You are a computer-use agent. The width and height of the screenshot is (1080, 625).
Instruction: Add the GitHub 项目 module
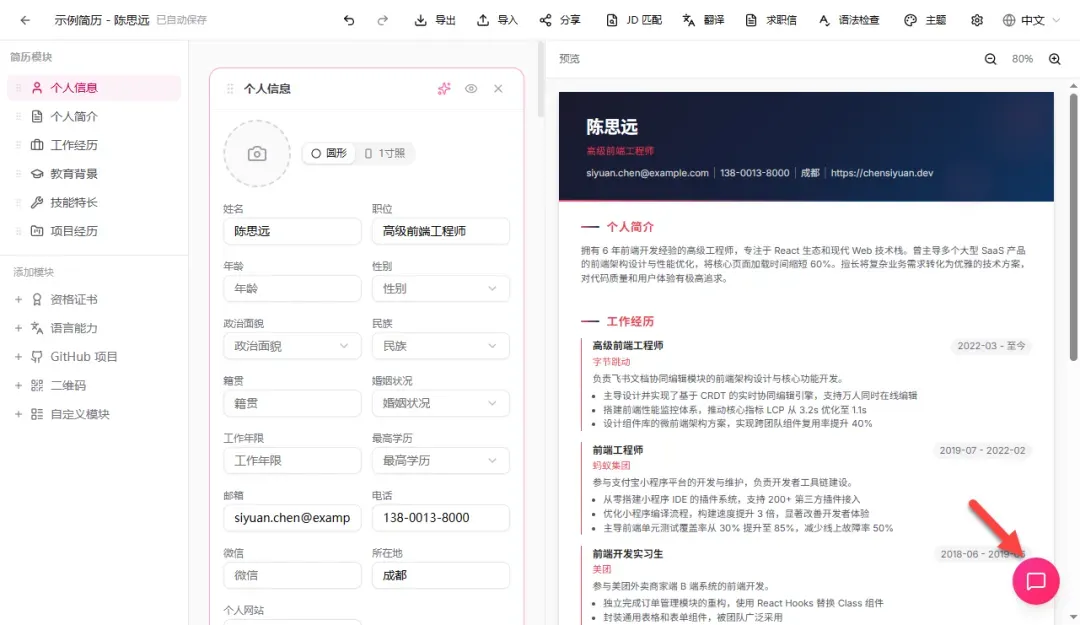pos(84,357)
